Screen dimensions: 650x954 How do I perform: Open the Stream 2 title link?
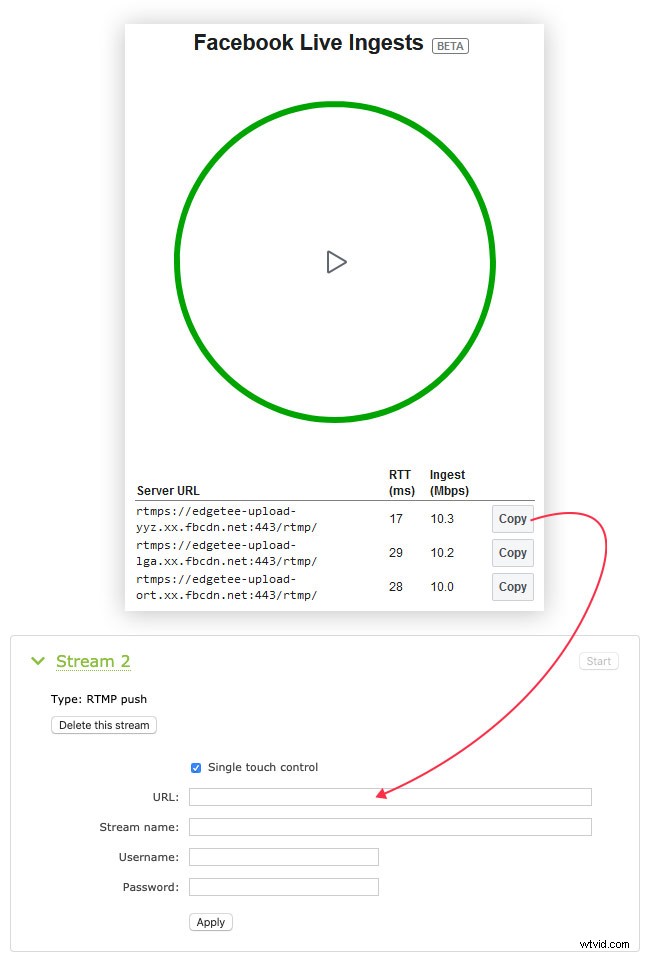93,661
